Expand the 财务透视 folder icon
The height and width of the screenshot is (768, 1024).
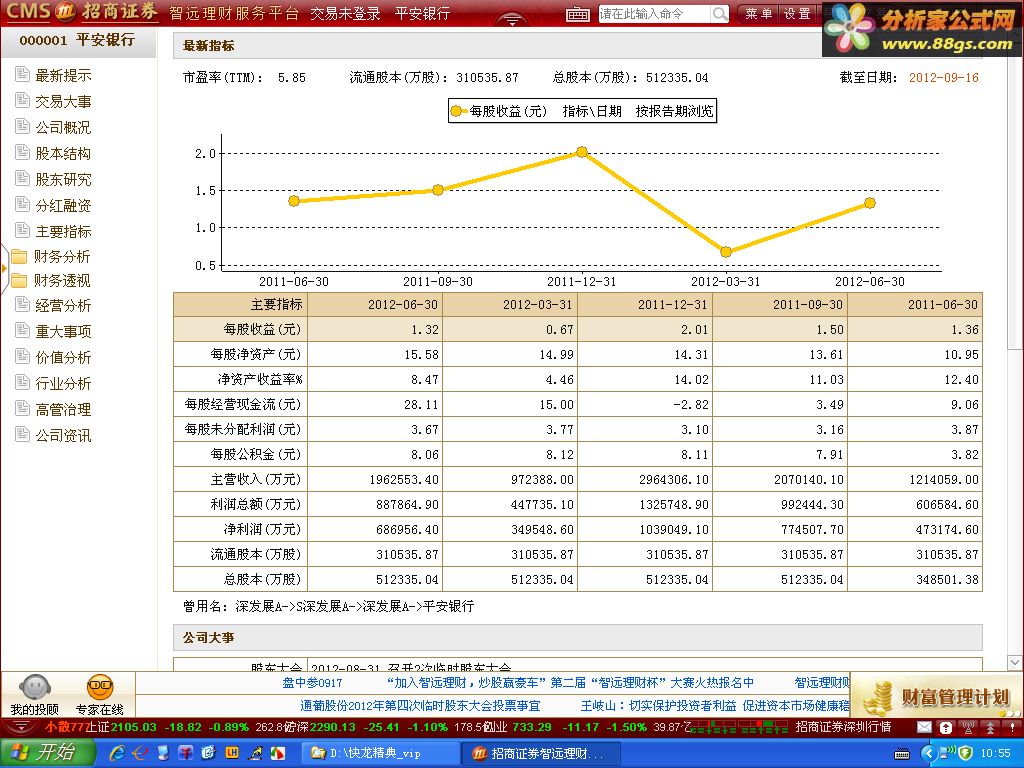pos(20,280)
